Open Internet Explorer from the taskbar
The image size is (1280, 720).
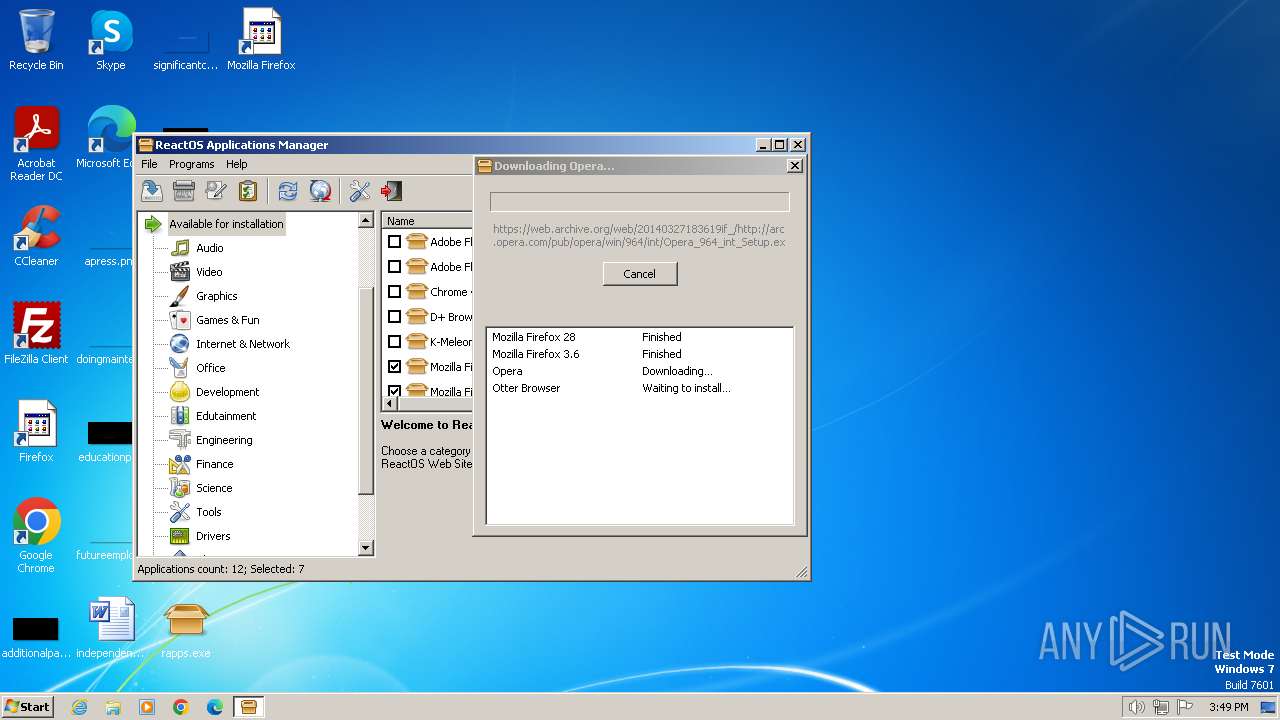coord(79,707)
